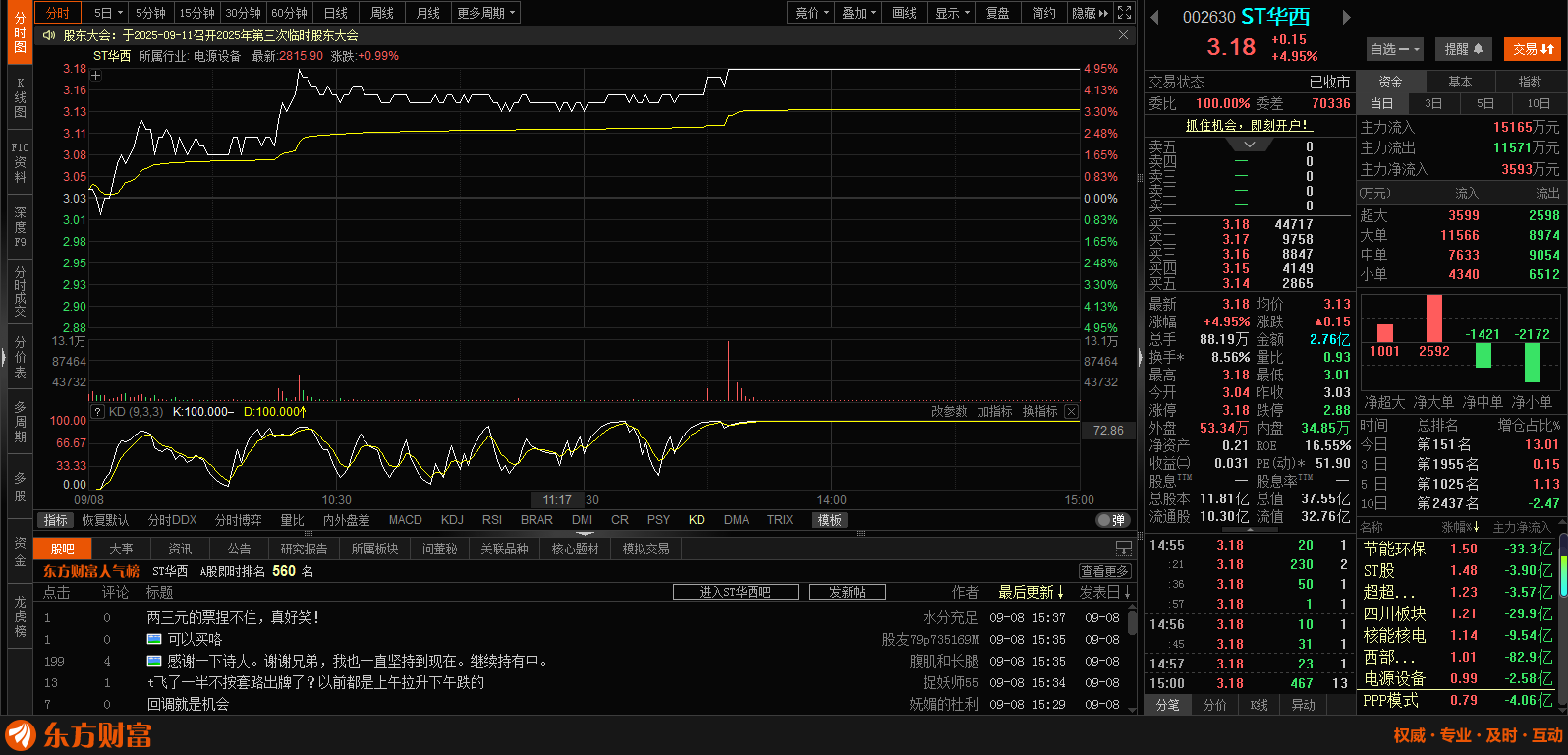Open the 研究报告 tab
This screenshot has height=755, width=1568.
pos(304,549)
